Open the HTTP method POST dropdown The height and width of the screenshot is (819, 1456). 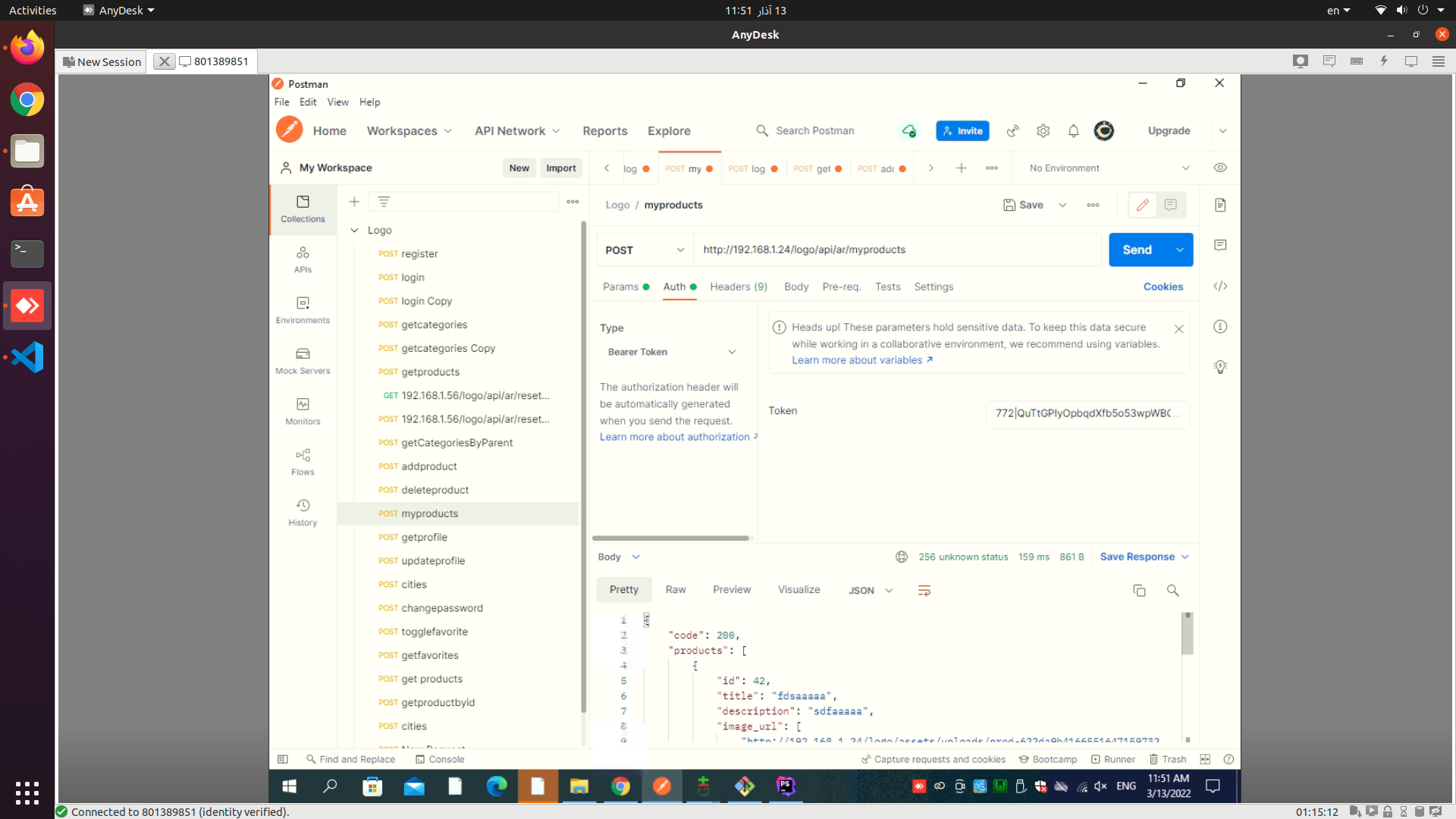tap(645, 249)
